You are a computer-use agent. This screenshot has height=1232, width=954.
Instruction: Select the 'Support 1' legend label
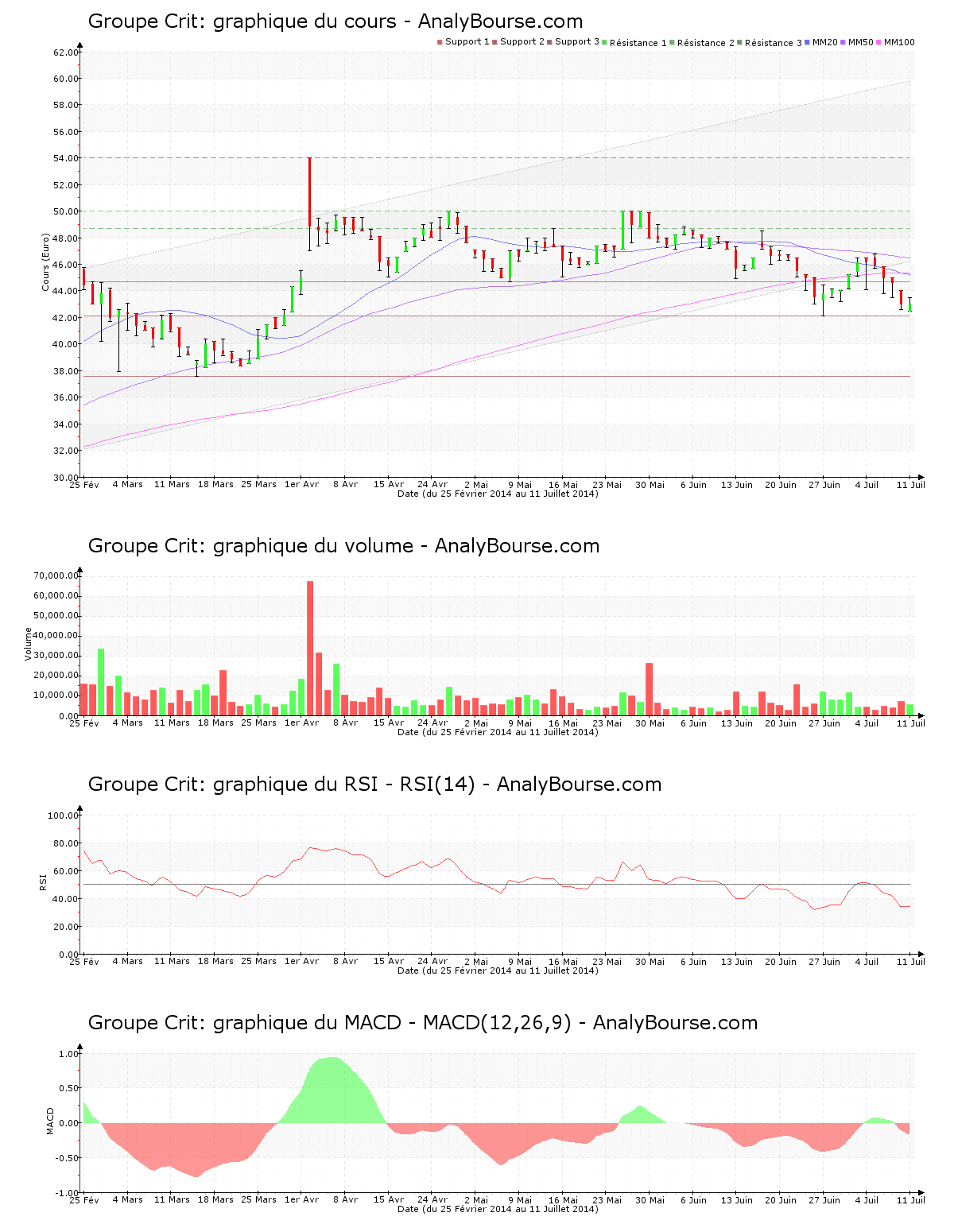(x=467, y=42)
